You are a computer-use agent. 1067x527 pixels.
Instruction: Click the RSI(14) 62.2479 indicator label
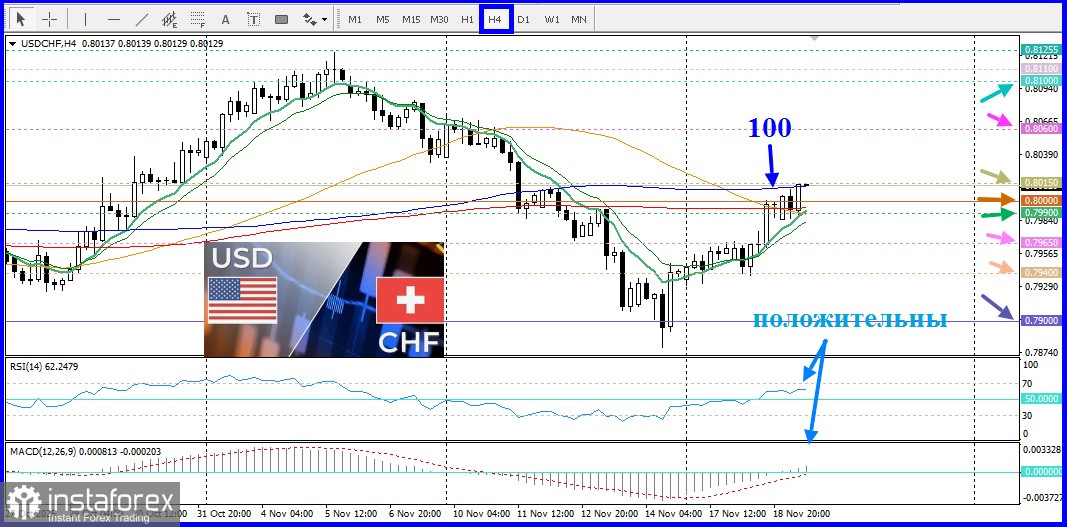click(x=44, y=366)
